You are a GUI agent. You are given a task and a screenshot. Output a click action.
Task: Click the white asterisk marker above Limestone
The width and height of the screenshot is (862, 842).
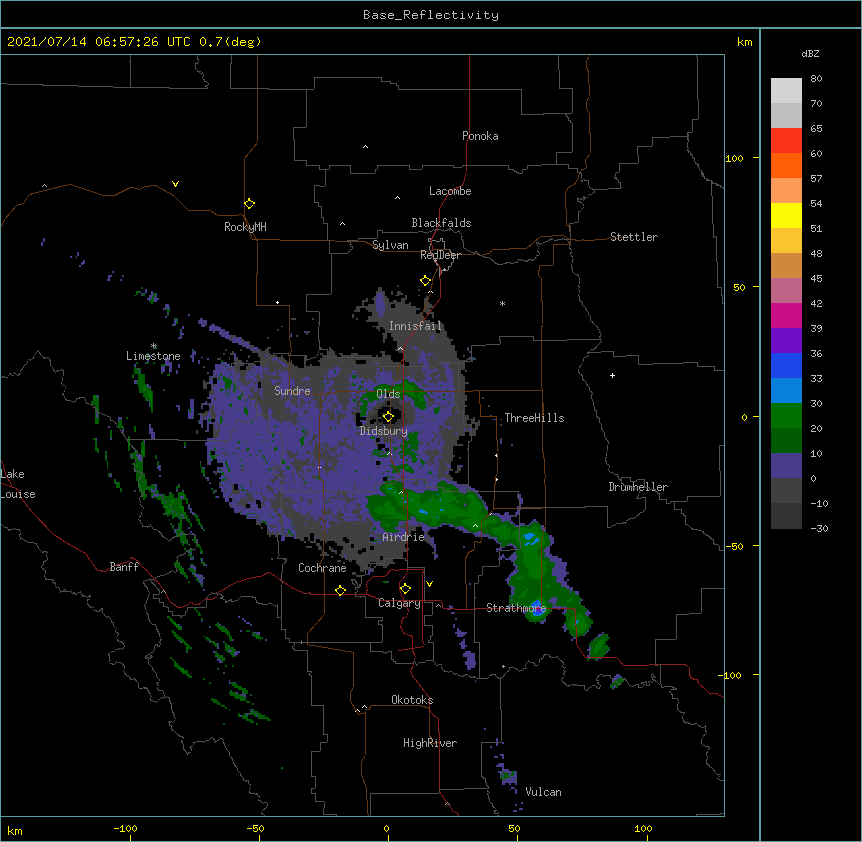tap(154, 346)
